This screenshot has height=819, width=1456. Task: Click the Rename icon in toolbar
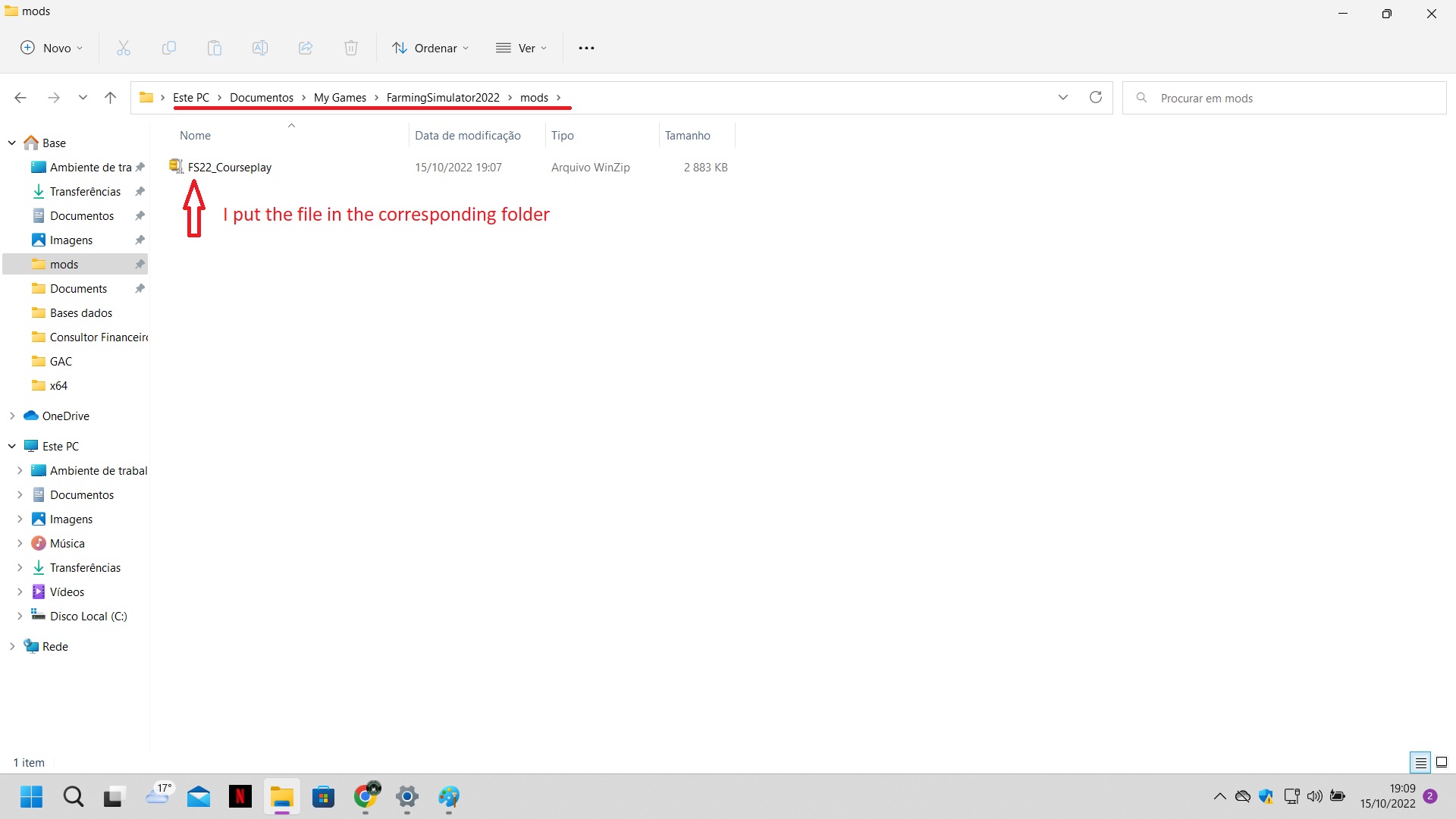pyautogui.click(x=260, y=48)
